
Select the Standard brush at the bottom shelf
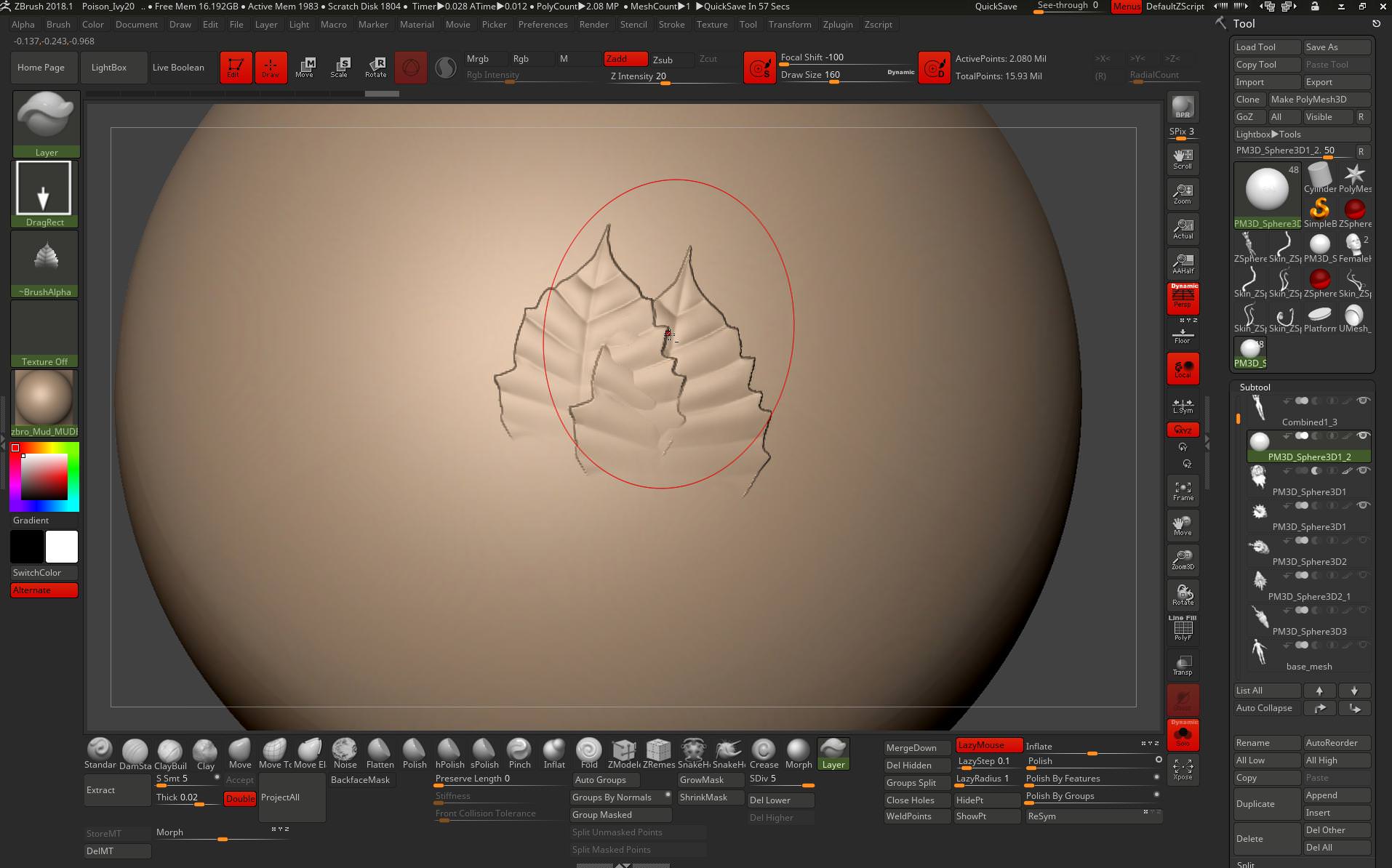point(100,754)
